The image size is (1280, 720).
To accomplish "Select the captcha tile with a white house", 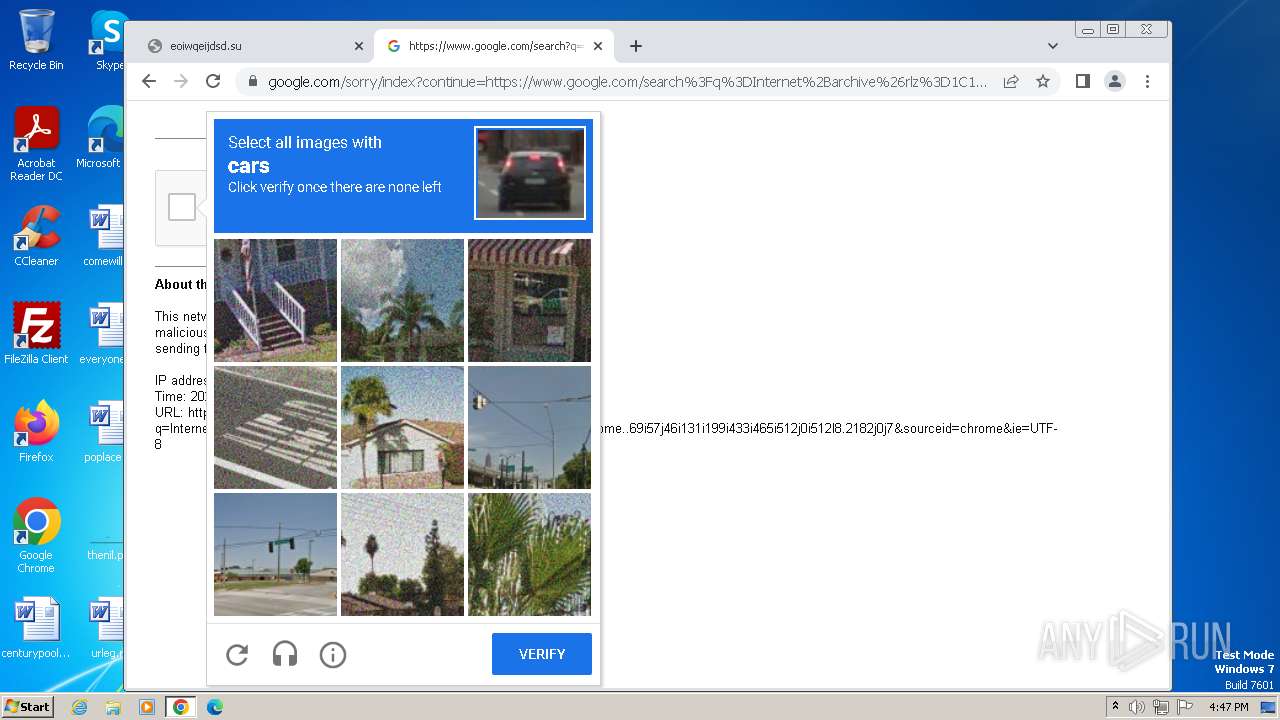I will (x=402, y=427).
